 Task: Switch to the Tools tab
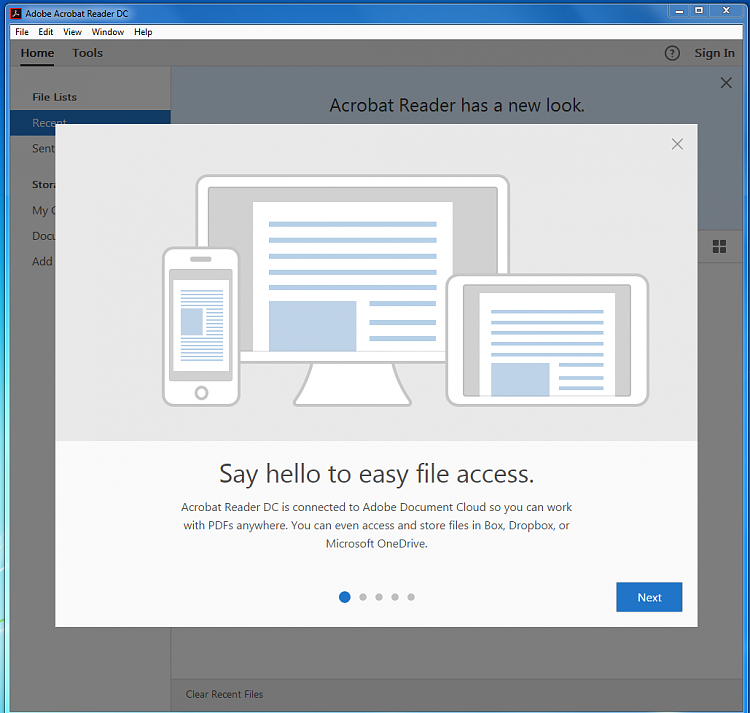click(x=88, y=53)
